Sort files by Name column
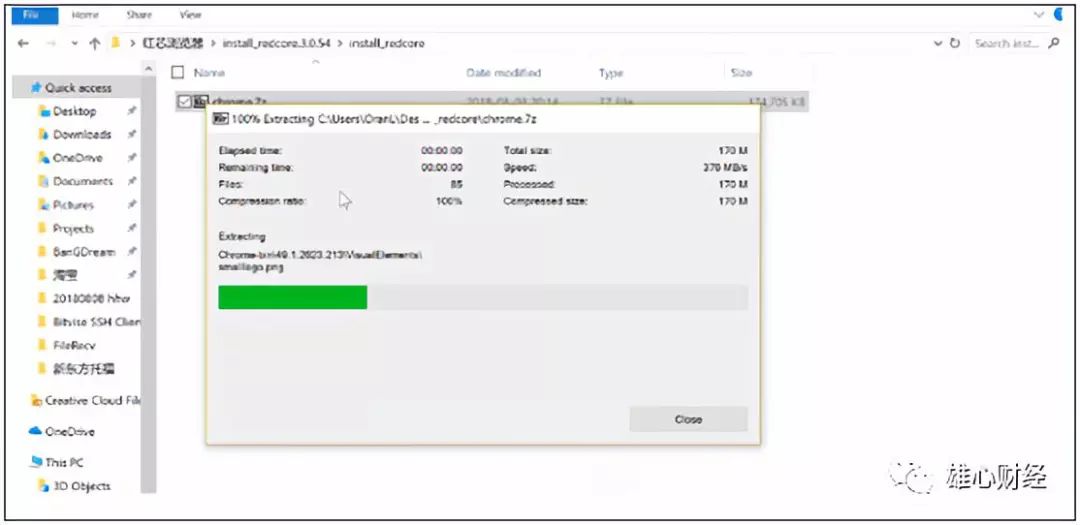 pyautogui.click(x=209, y=72)
